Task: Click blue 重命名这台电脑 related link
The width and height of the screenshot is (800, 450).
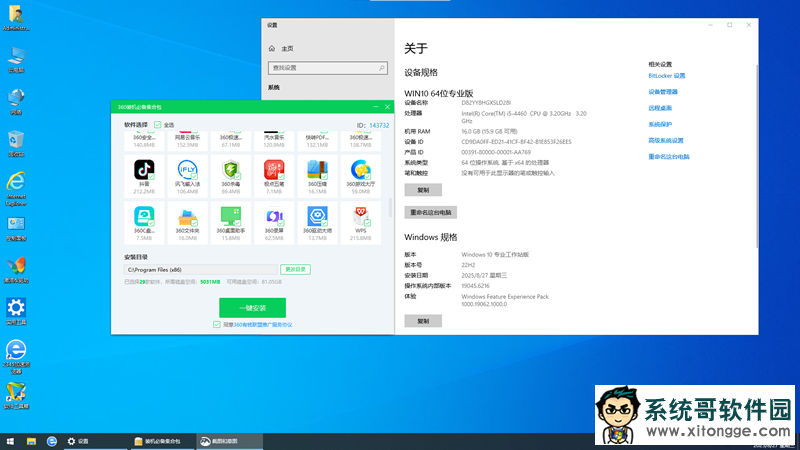Action: point(669,157)
